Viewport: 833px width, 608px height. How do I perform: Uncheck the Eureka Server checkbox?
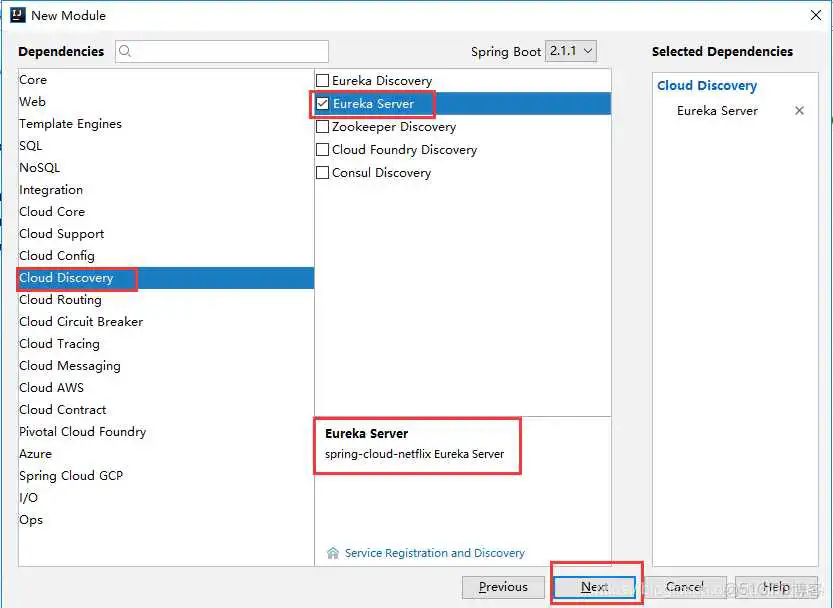[x=323, y=104]
